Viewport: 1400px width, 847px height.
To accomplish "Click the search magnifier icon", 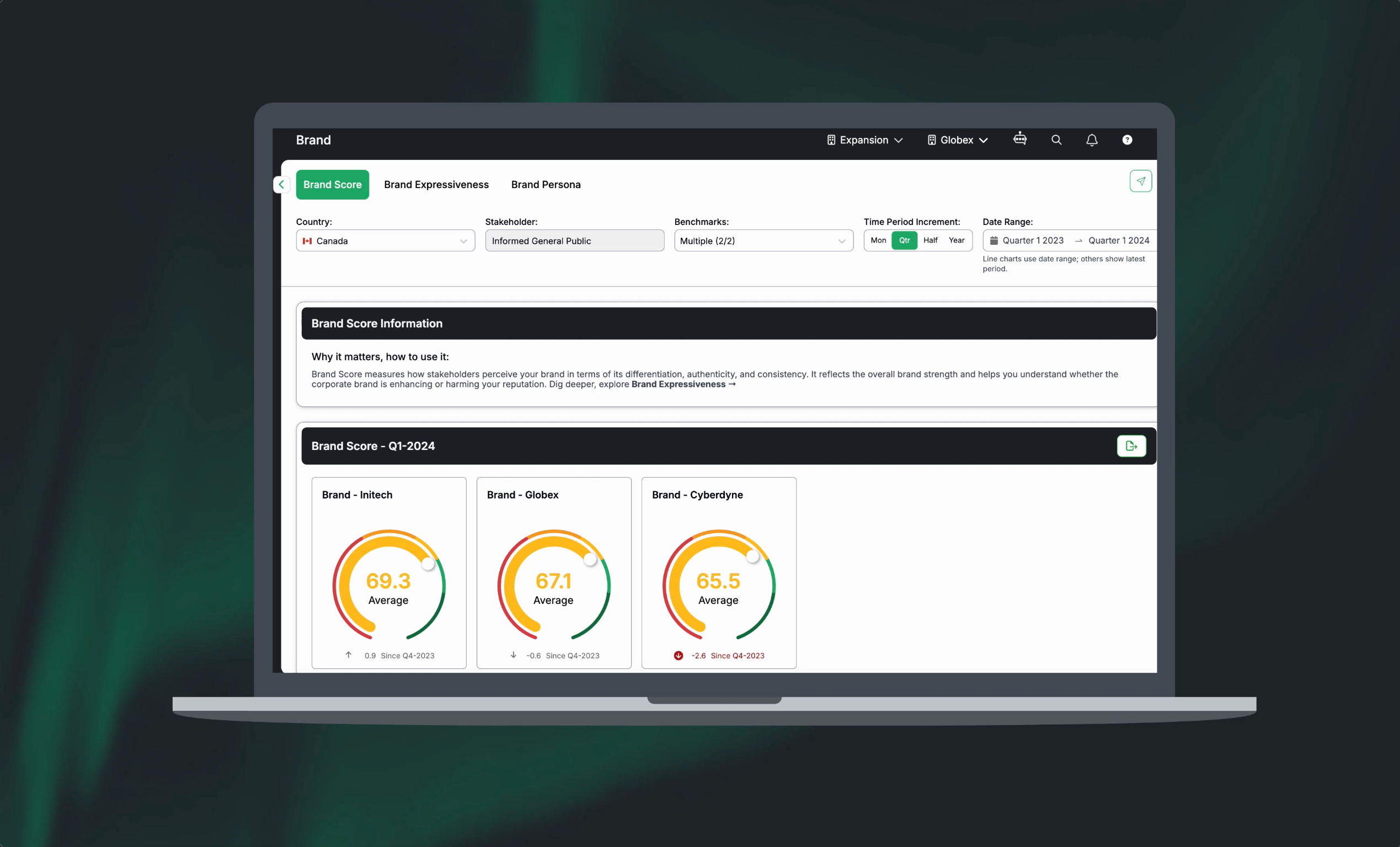I will (1056, 140).
